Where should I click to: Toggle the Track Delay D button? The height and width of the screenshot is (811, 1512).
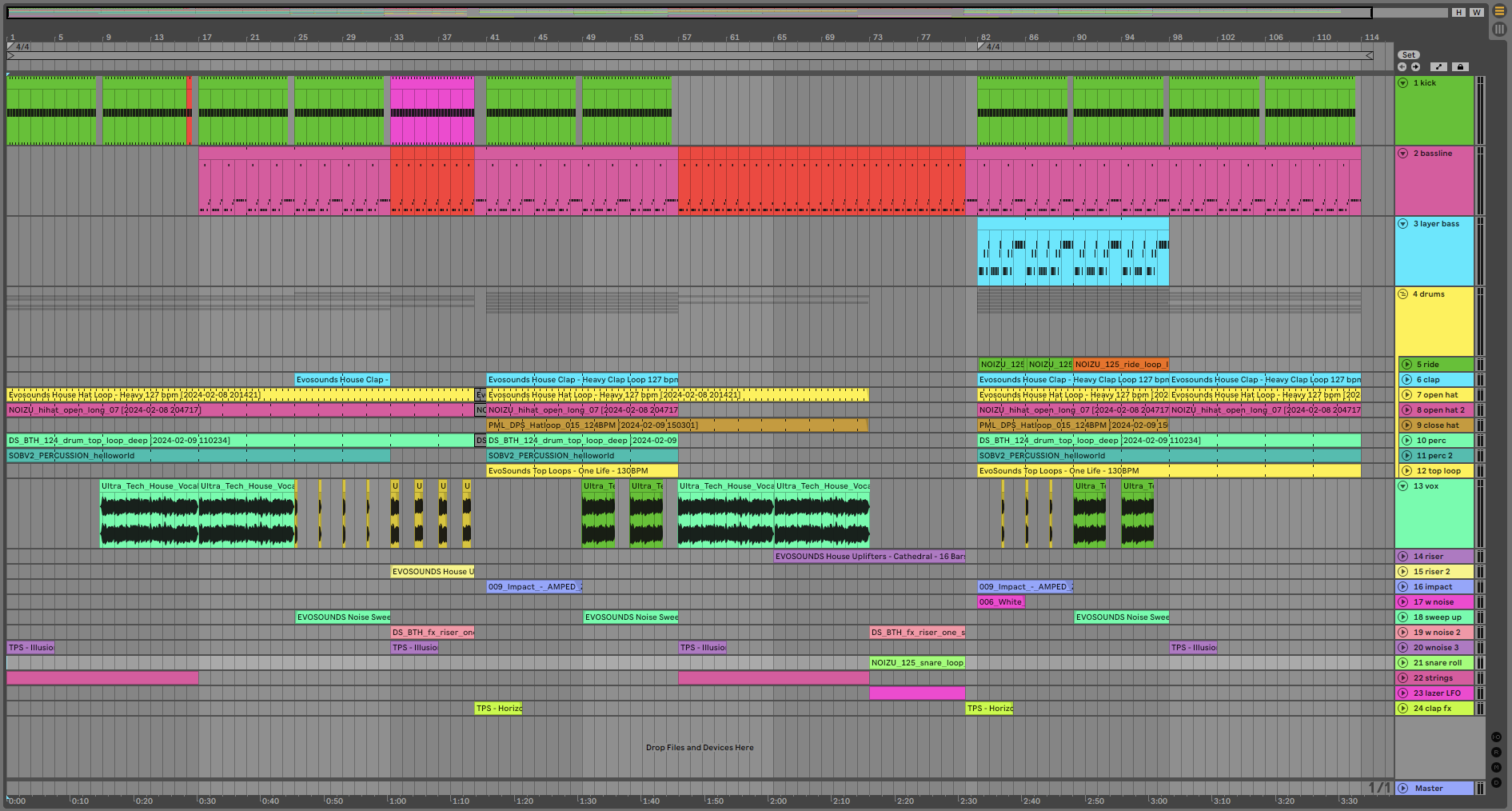tap(1496, 783)
